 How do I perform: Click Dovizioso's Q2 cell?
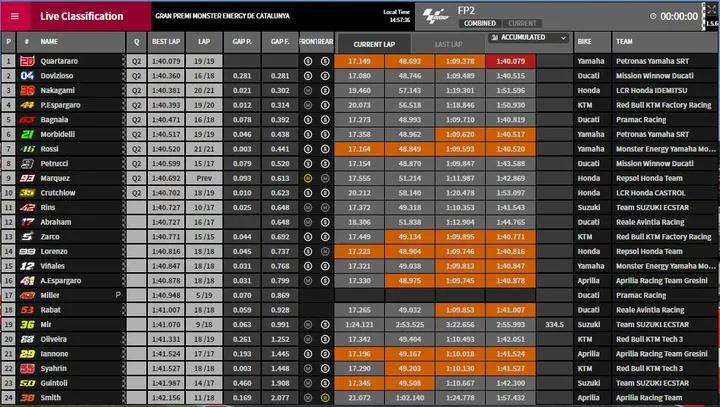point(136,76)
